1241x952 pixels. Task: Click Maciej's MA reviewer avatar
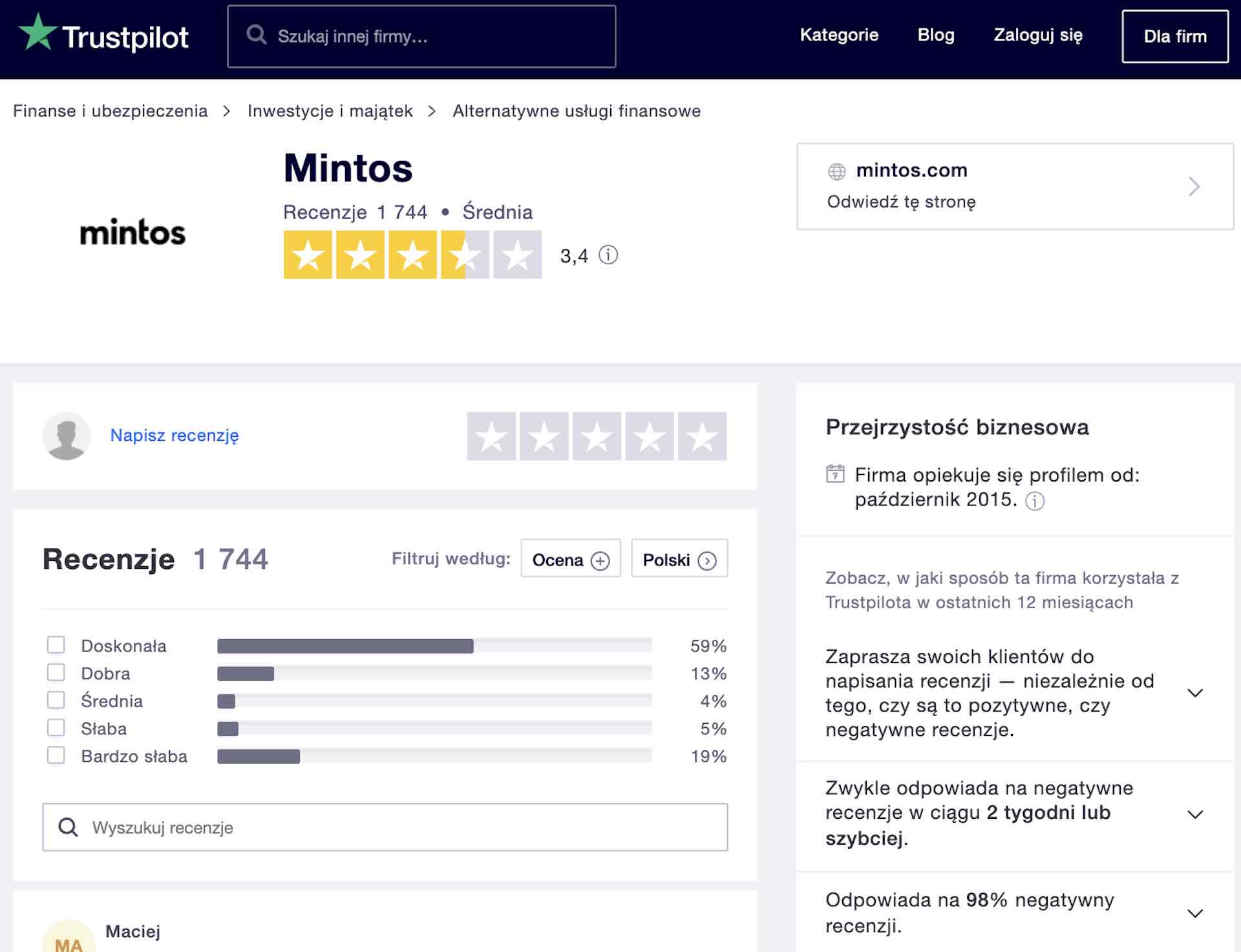coord(69,936)
